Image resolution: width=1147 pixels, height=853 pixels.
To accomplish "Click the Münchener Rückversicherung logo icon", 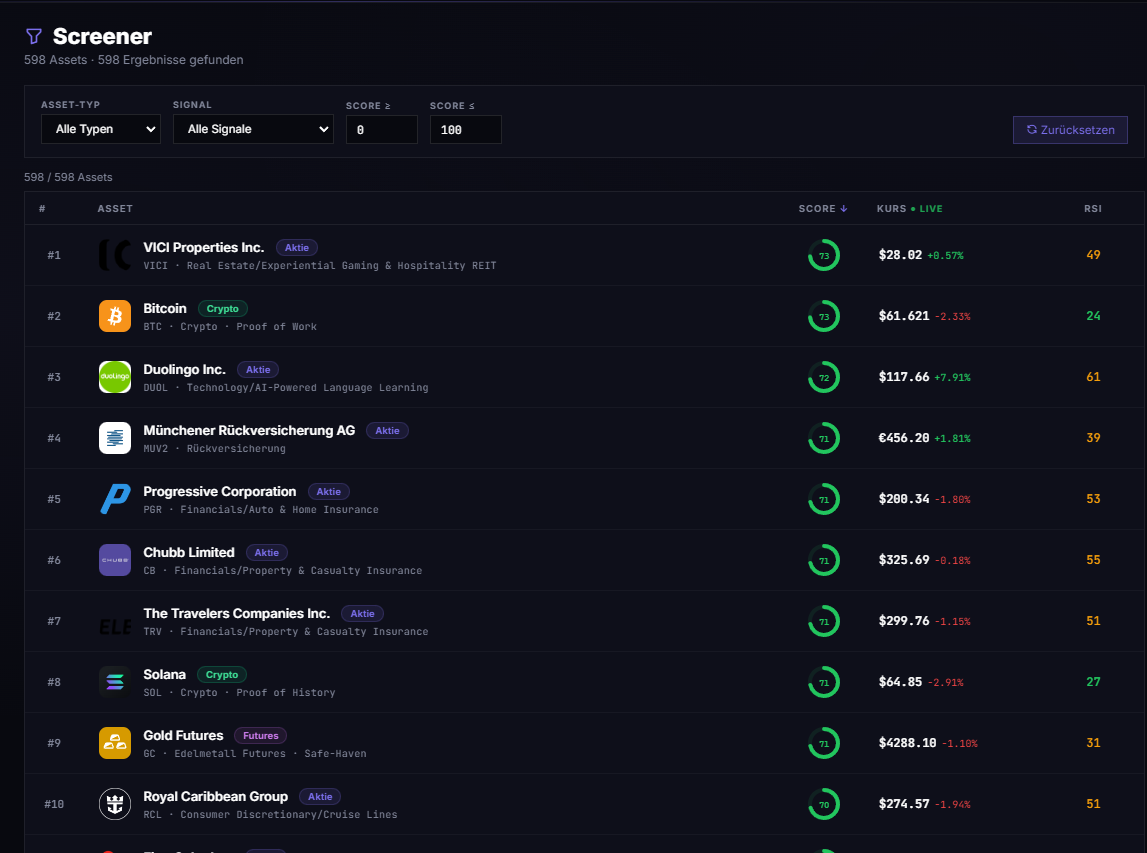I will [115, 438].
